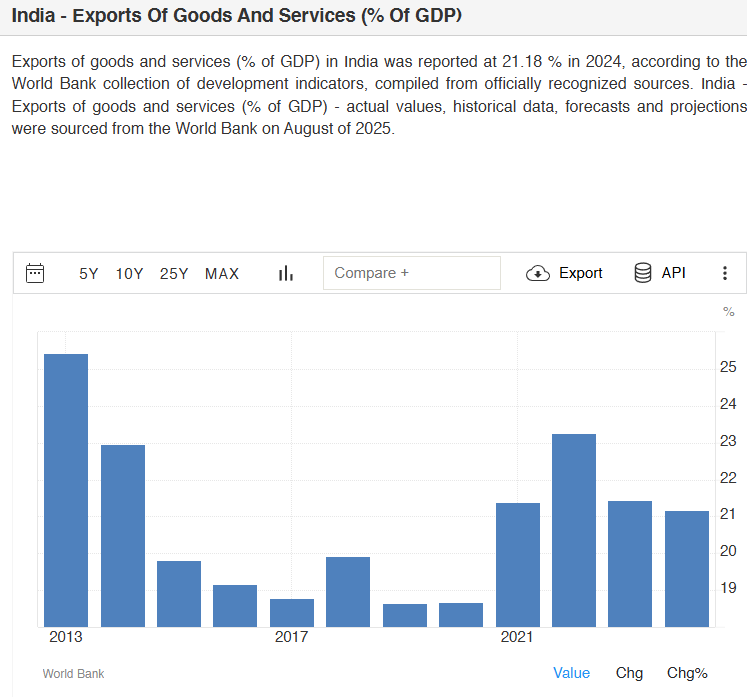Click the page heading India - Exports title

pos(237,16)
